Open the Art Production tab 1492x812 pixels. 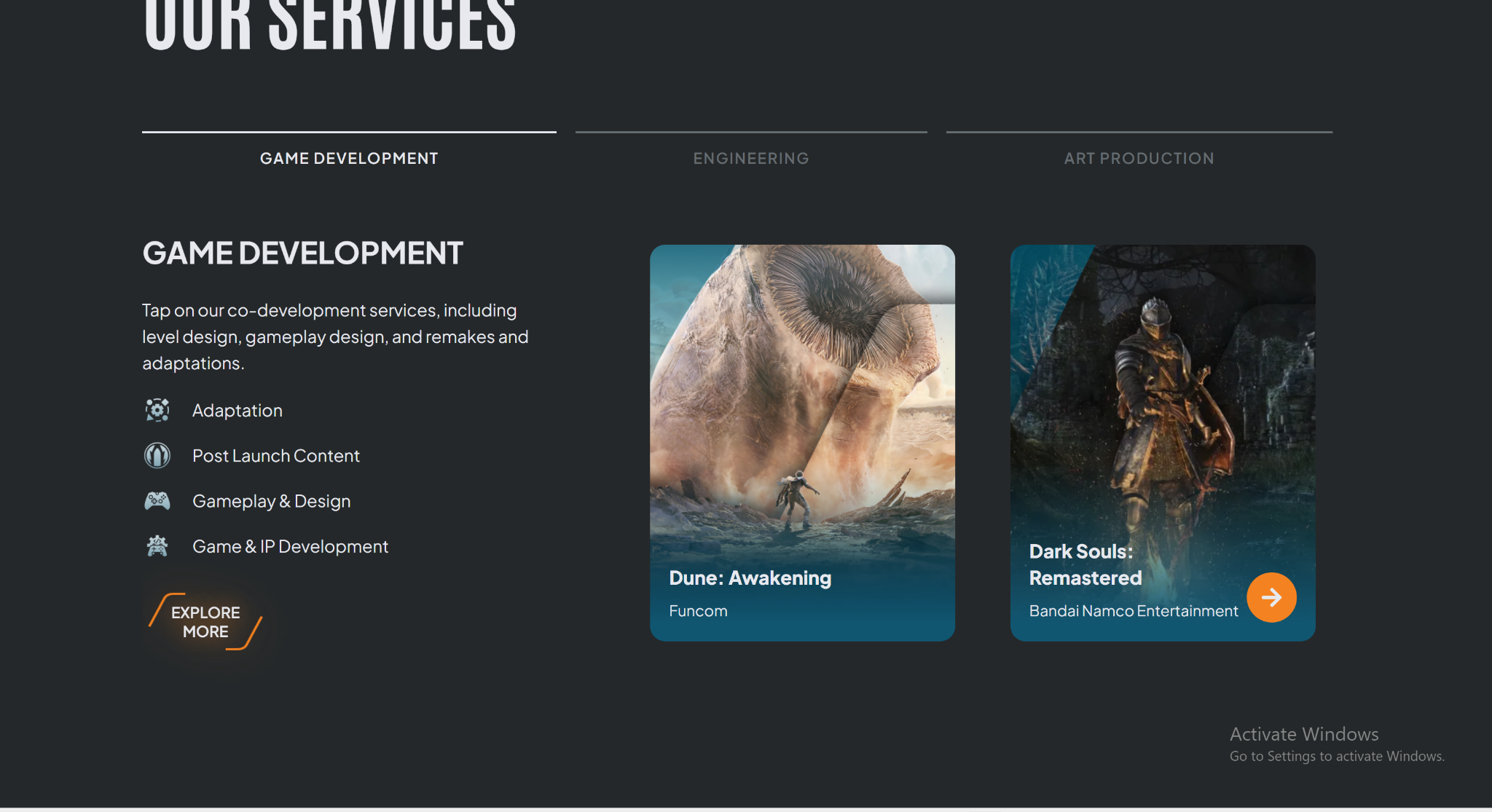[x=1139, y=158]
